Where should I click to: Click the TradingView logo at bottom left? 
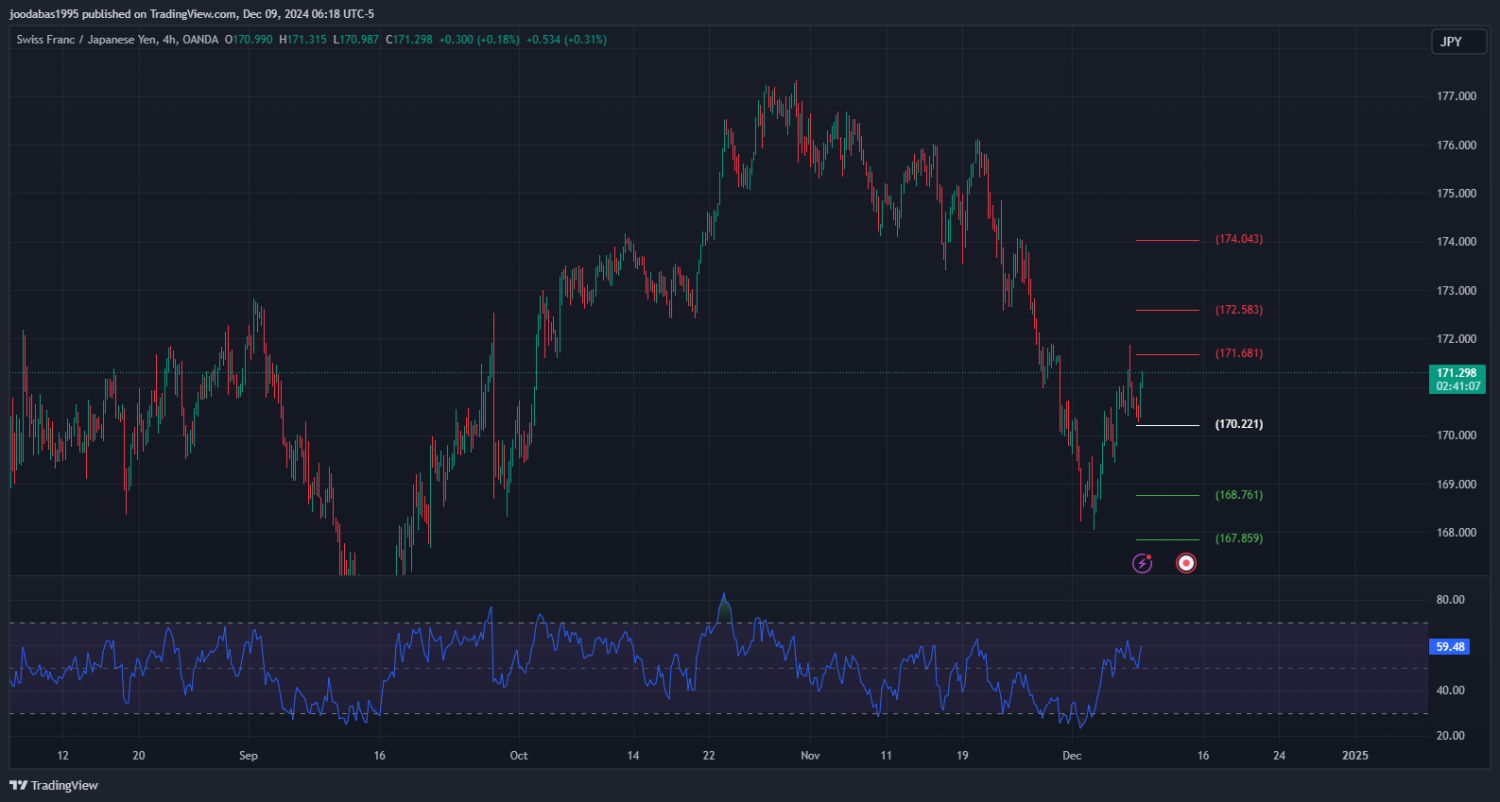[54, 785]
